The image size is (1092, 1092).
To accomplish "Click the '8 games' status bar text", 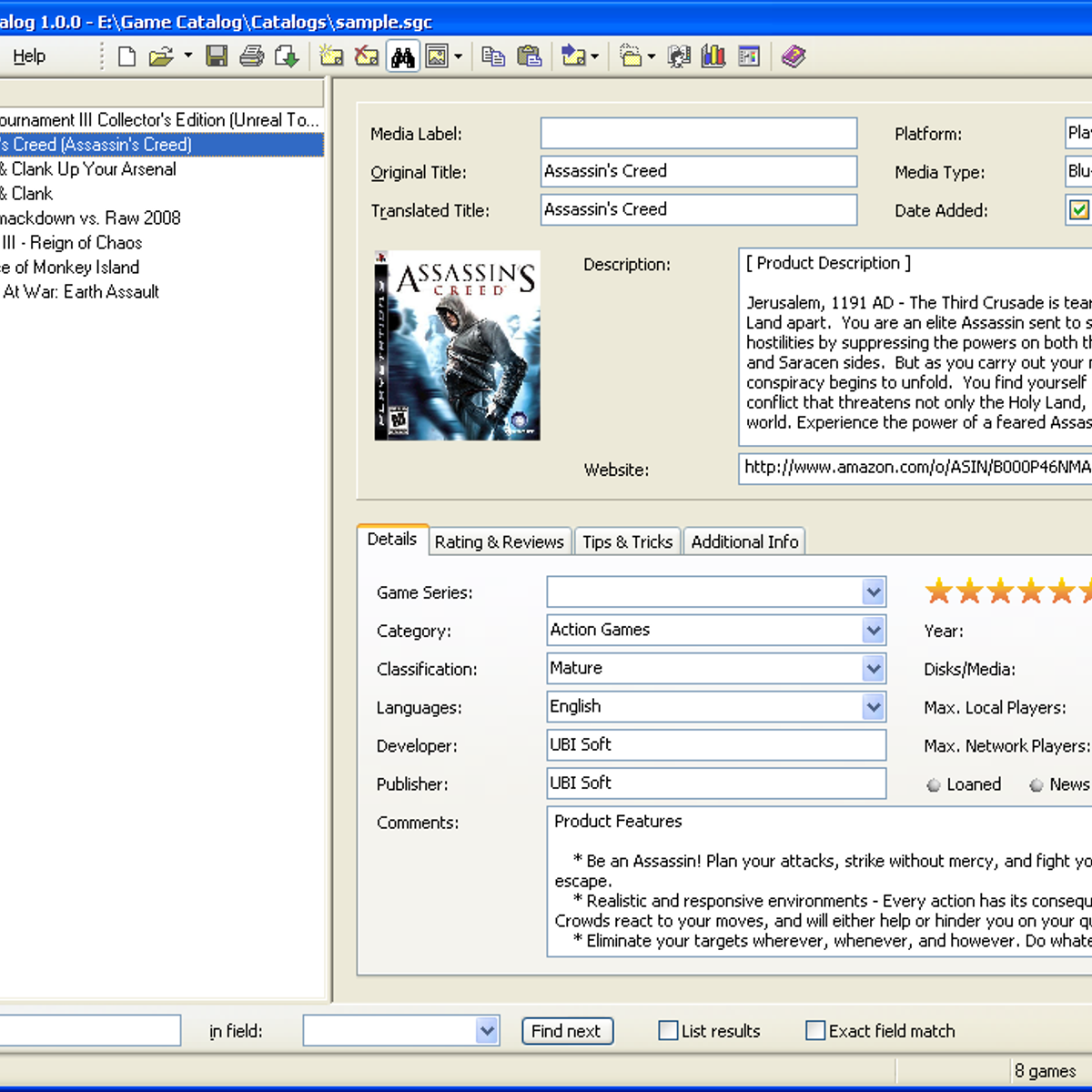I will tap(1046, 1071).
